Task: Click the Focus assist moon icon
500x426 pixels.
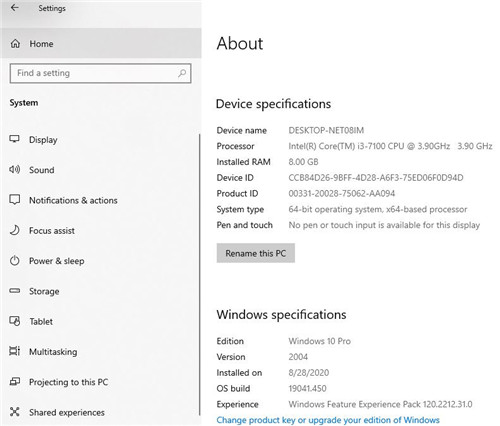Action: [x=14, y=230]
